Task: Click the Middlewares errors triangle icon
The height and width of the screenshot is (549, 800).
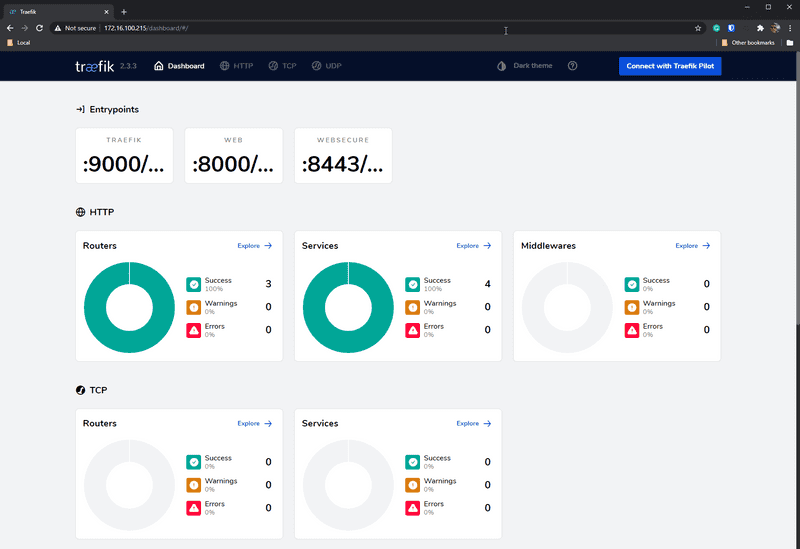Action: [632, 331]
